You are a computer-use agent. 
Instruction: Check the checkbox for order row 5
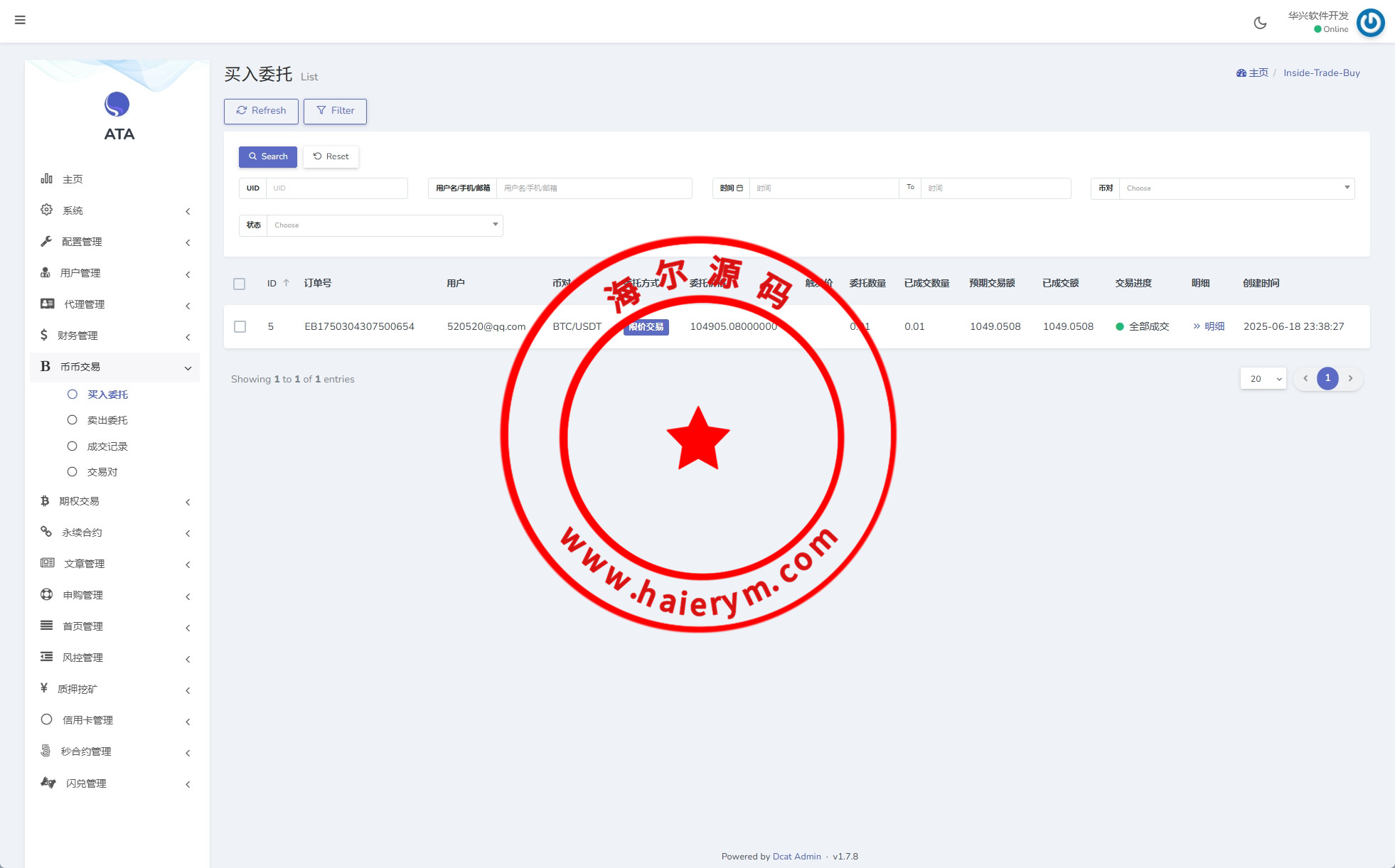pyautogui.click(x=240, y=326)
